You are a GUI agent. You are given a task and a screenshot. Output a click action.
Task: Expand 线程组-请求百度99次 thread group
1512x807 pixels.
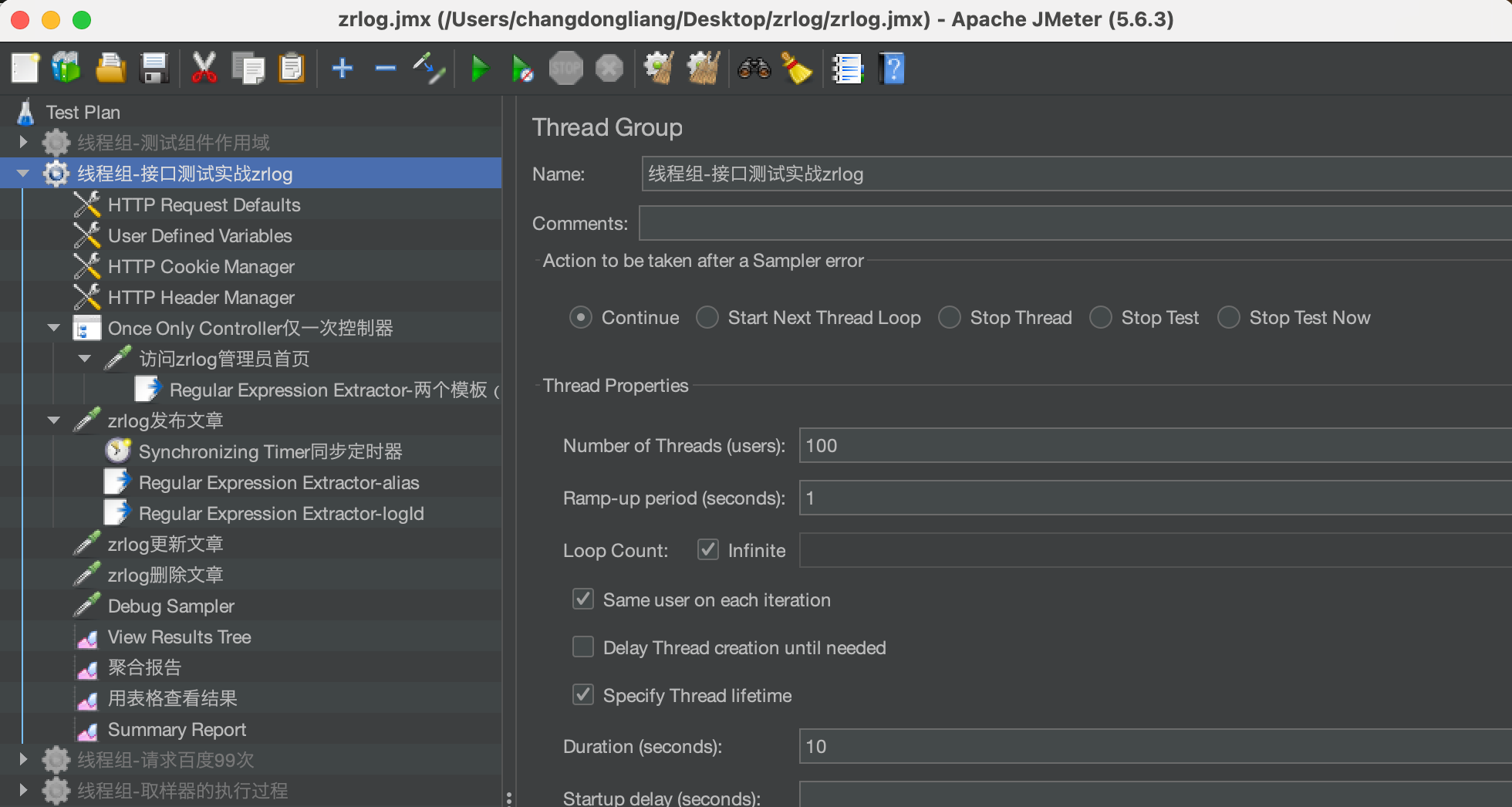click(x=23, y=759)
